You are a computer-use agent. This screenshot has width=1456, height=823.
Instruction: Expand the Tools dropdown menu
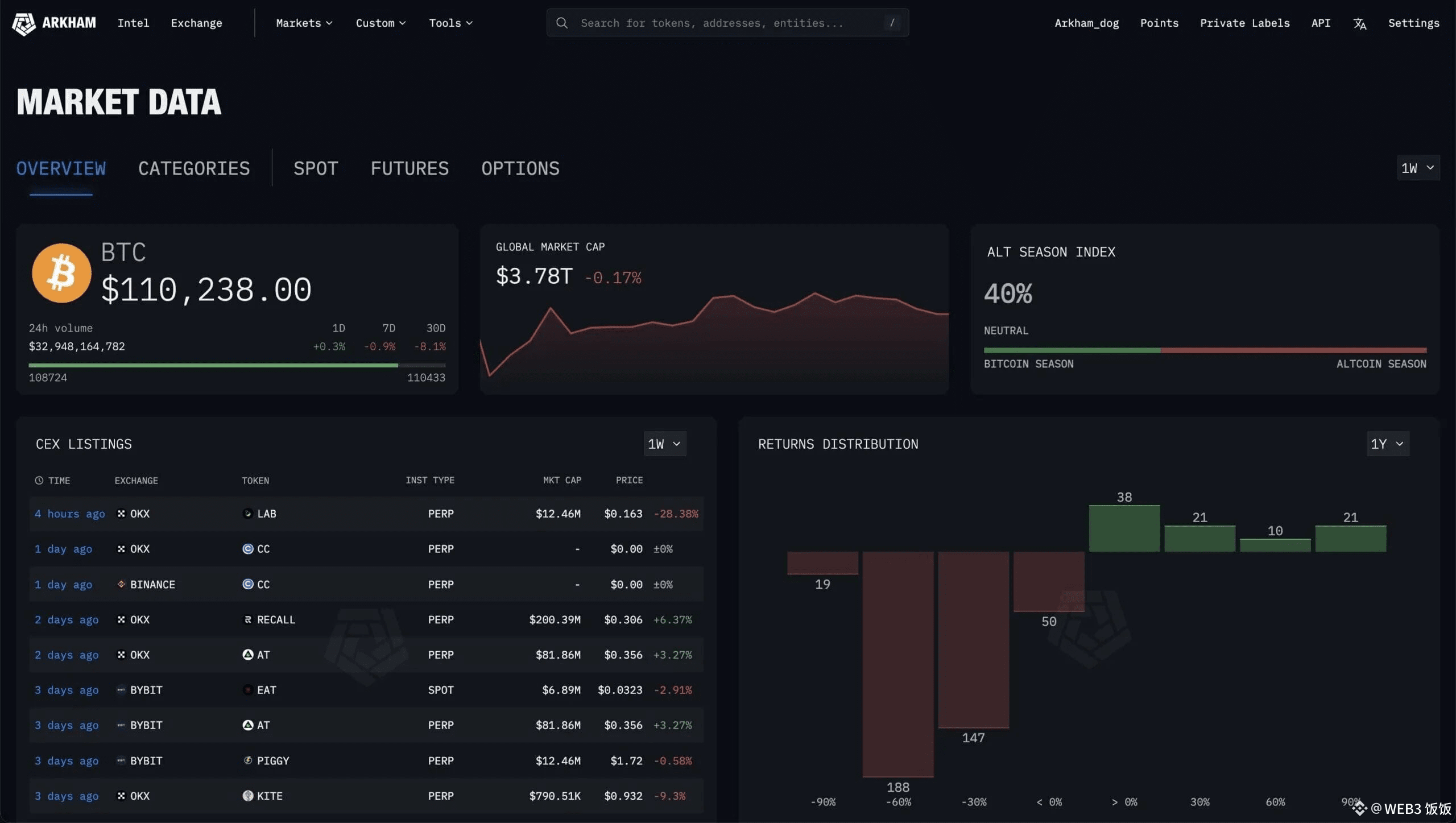(x=450, y=23)
